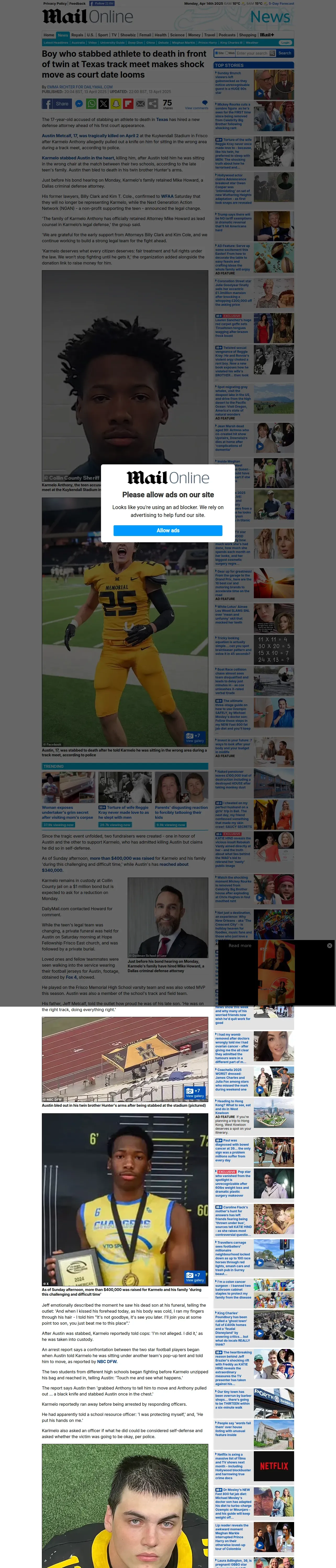The width and height of the screenshot is (336, 1568).
Task: Share the article on Snapchat
Action: pyautogui.click(x=116, y=104)
